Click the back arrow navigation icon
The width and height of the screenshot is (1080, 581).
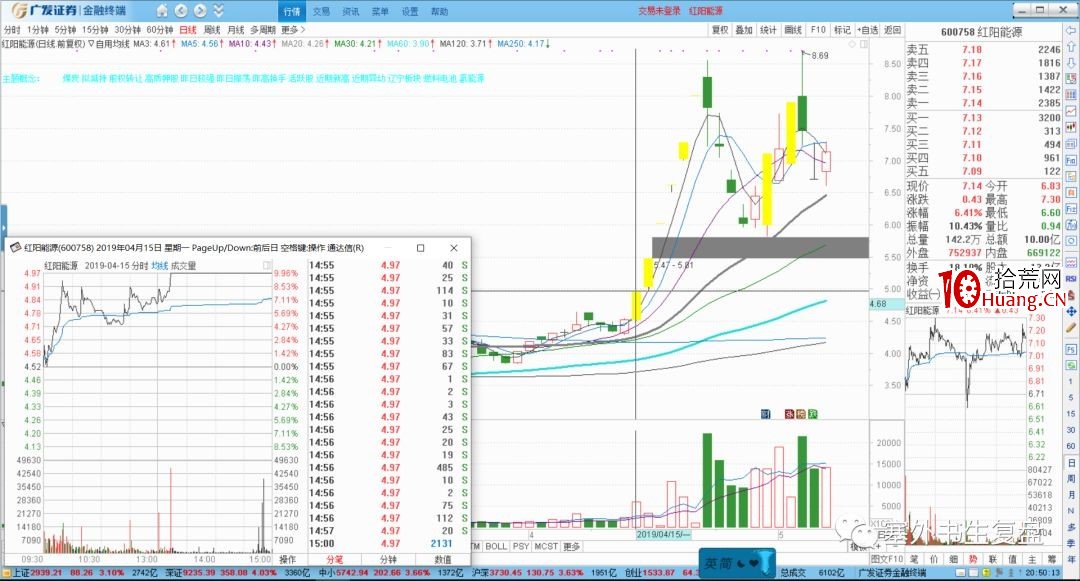180,10
